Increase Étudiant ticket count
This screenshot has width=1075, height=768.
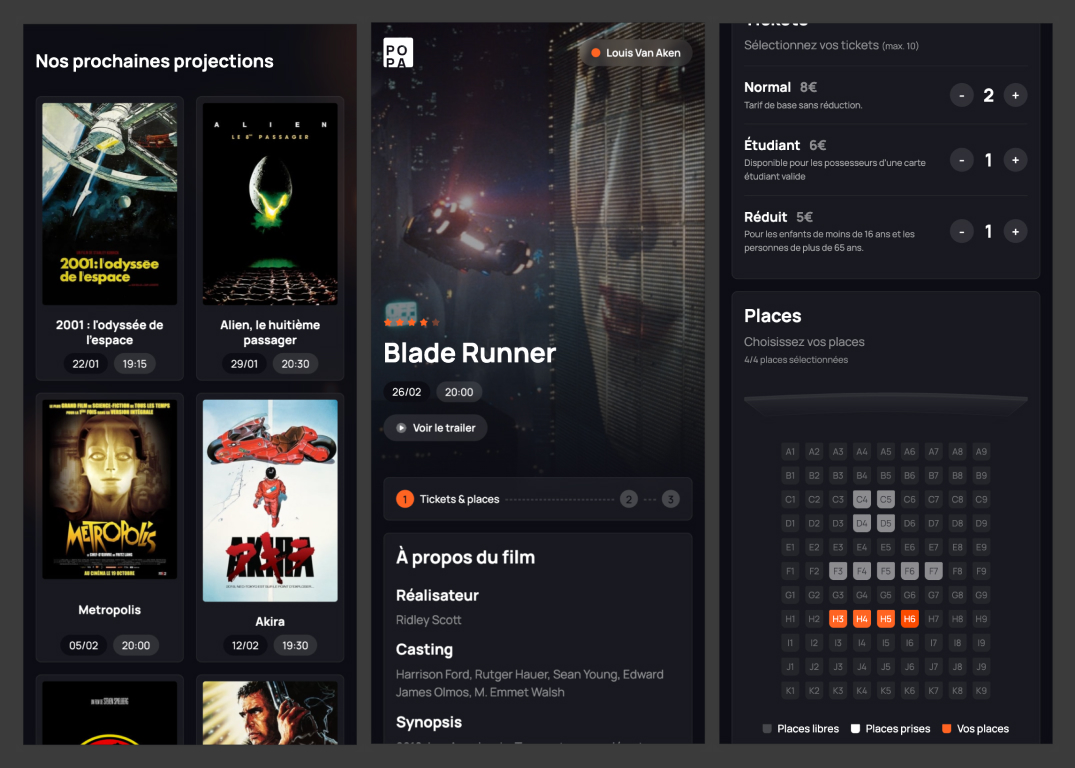pos(1015,160)
